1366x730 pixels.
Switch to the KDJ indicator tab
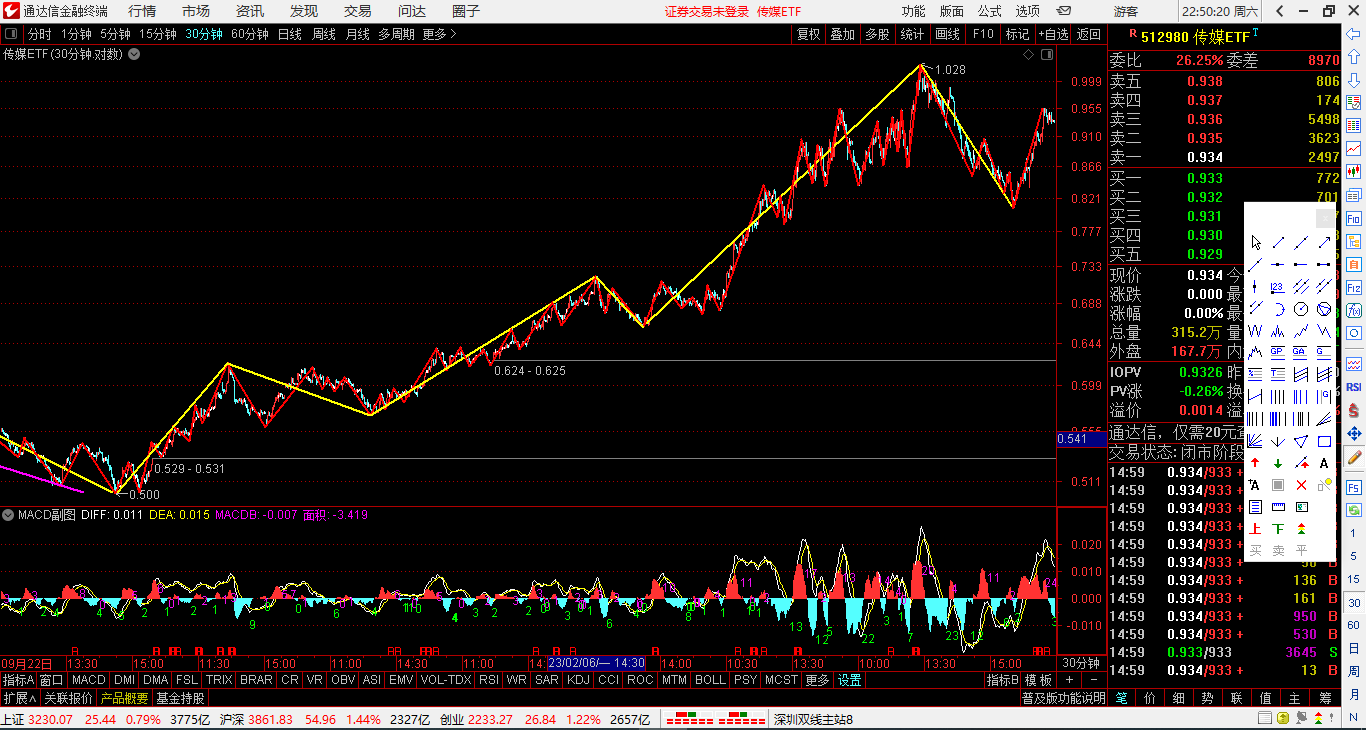(578, 680)
